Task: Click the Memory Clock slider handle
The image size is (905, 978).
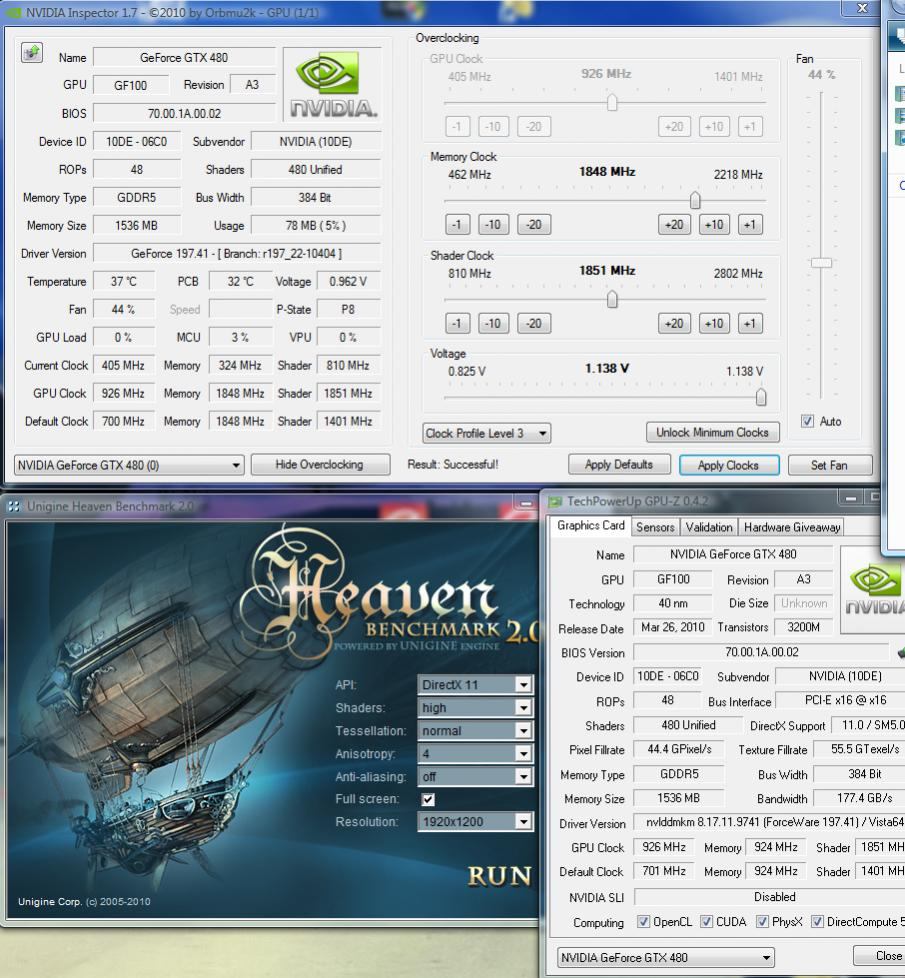Action: pyautogui.click(x=695, y=200)
